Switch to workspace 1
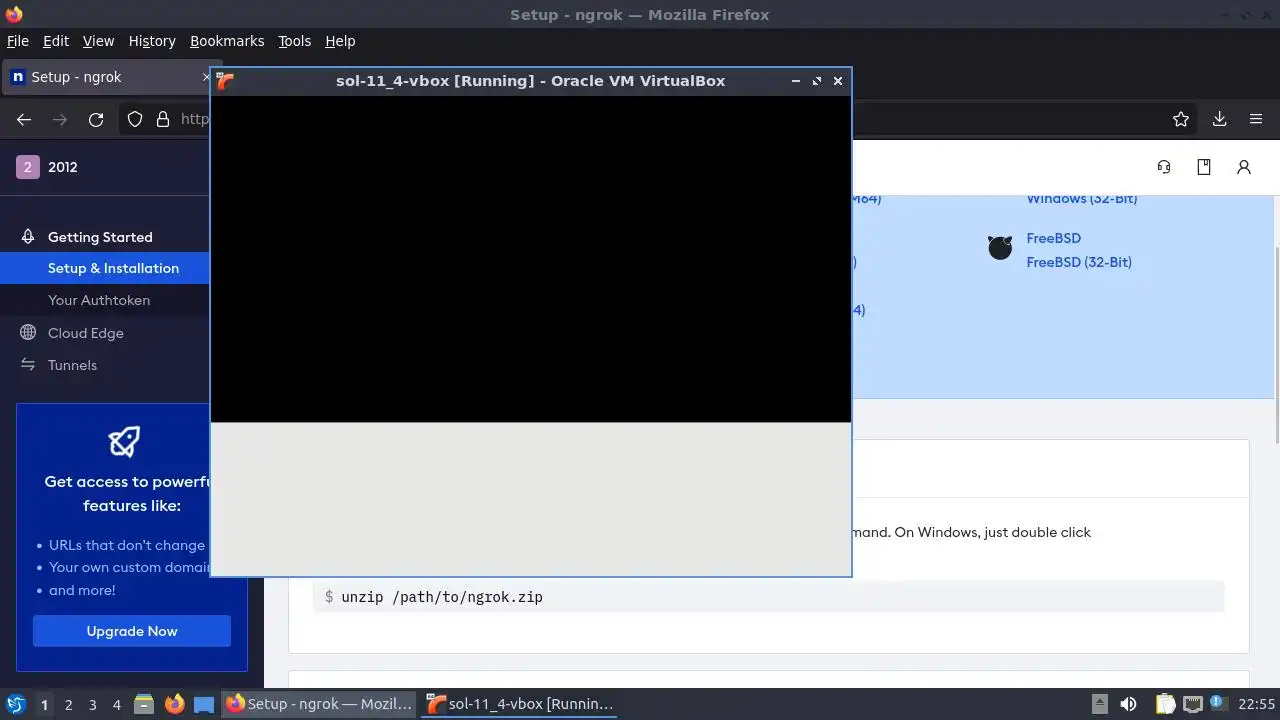The image size is (1280, 720). [x=44, y=705]
